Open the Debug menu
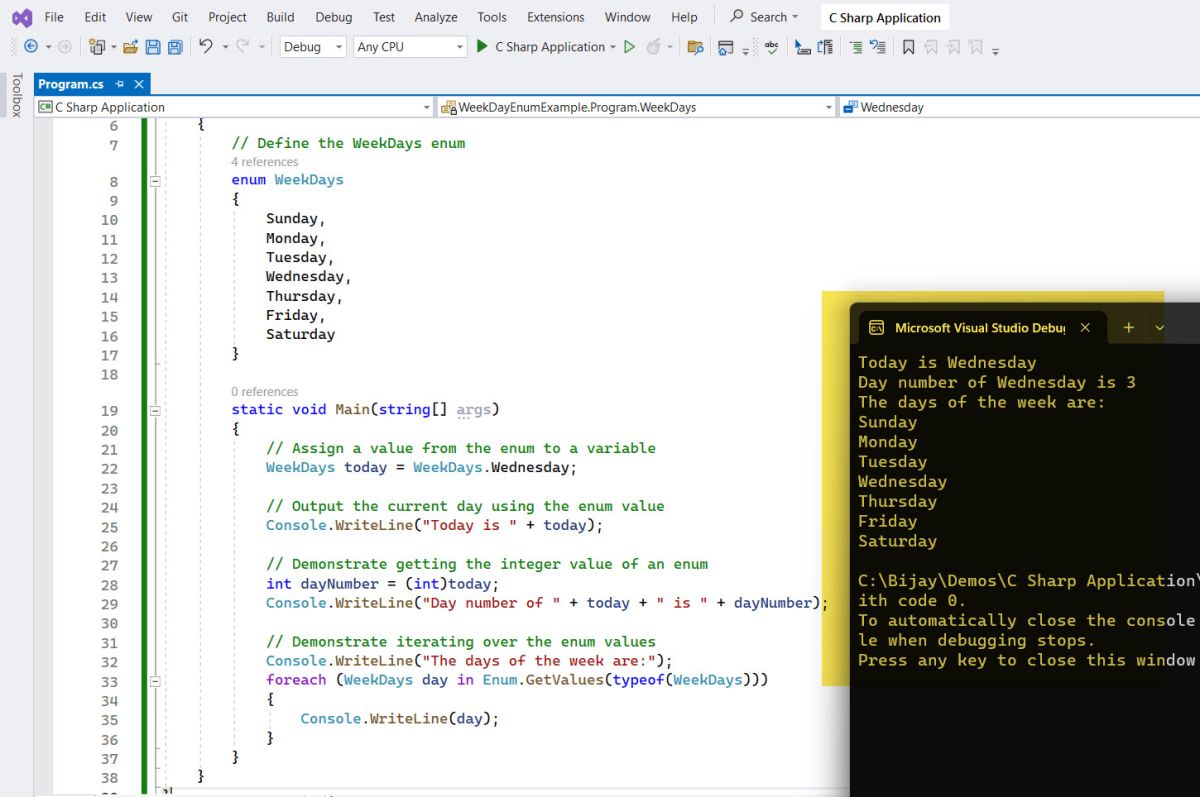1200x797 pixels. [333, 16]
